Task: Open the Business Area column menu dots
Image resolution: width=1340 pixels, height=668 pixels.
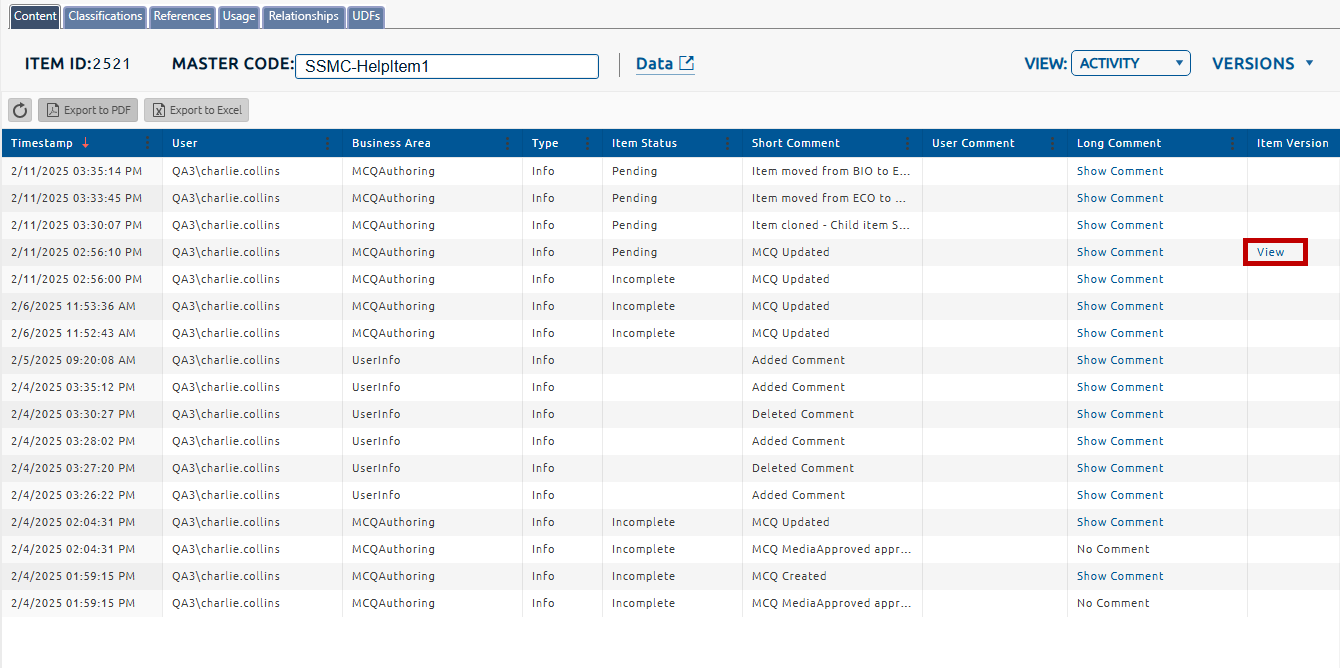Action: click(507, 143)
